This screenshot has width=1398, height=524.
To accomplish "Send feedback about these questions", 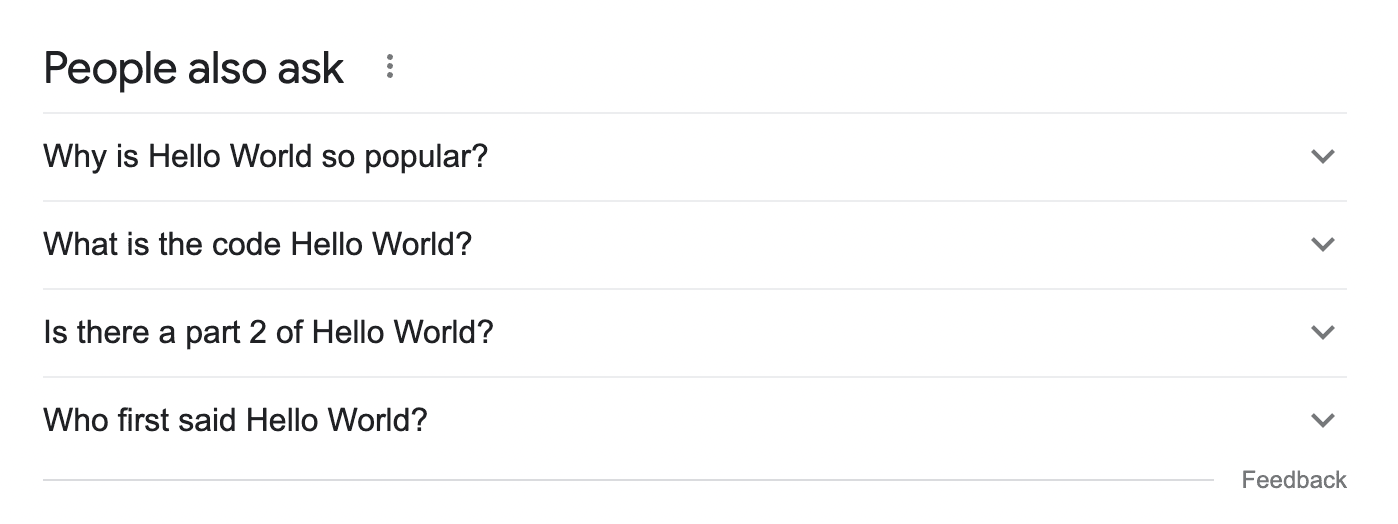I will 1294,480.
